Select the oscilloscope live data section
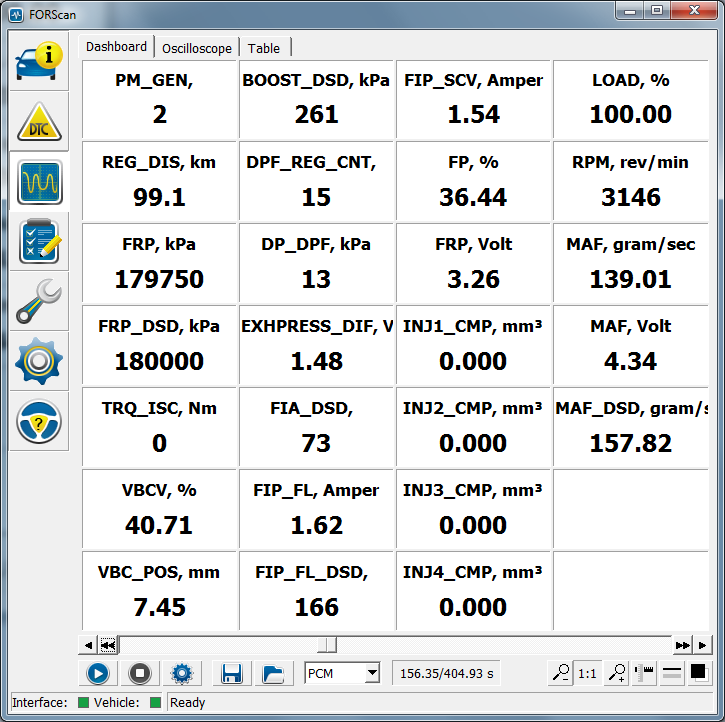 tap(39, 181)
